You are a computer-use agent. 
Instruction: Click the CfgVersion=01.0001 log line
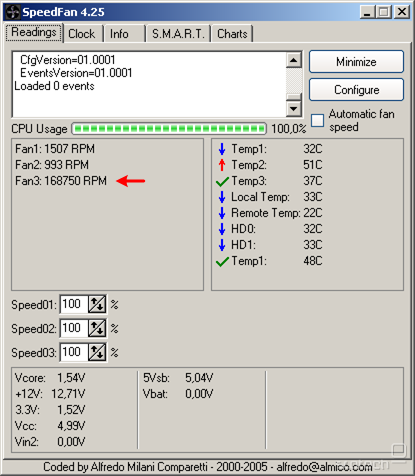(x=68, y=60)
